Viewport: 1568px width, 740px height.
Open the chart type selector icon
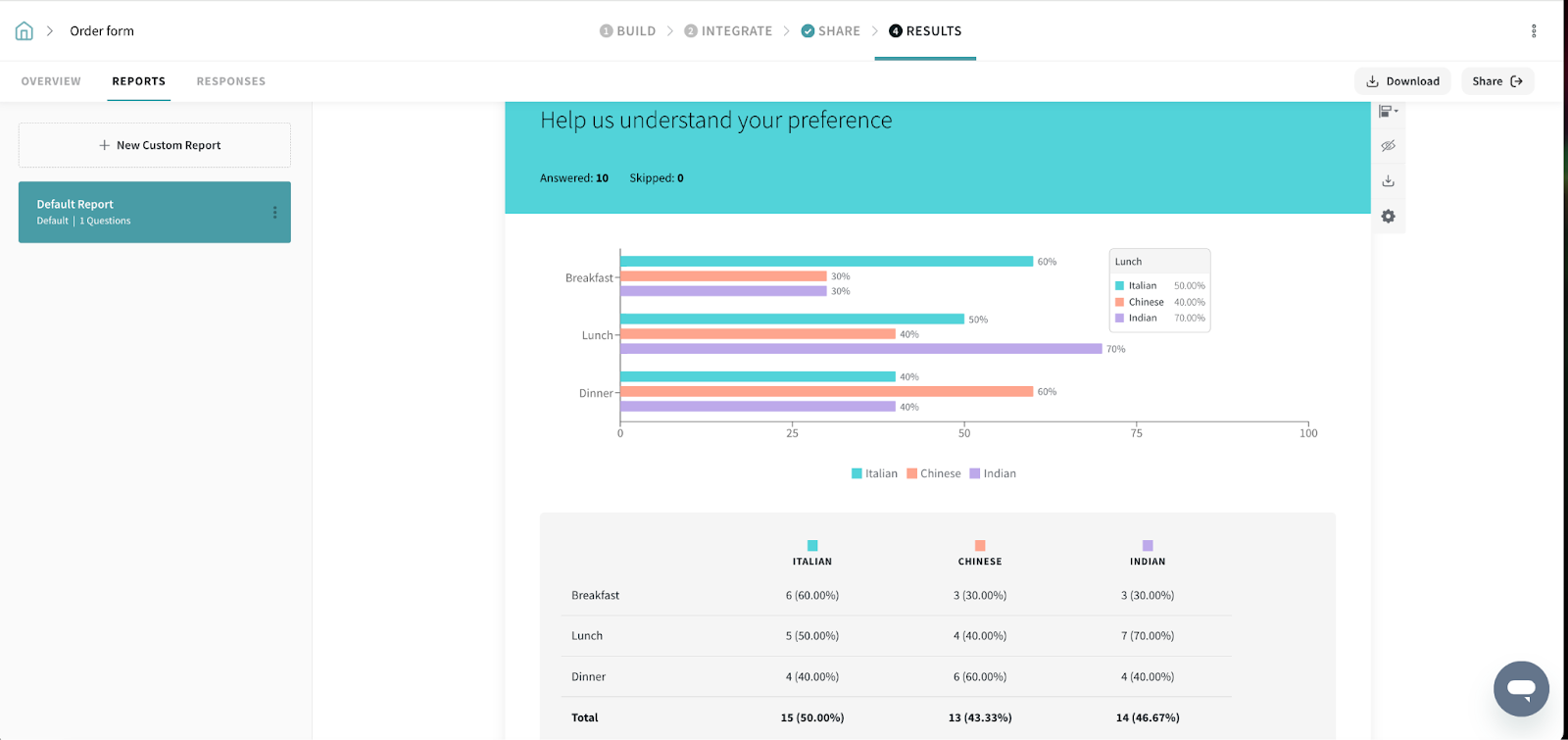click(1388, 112)
